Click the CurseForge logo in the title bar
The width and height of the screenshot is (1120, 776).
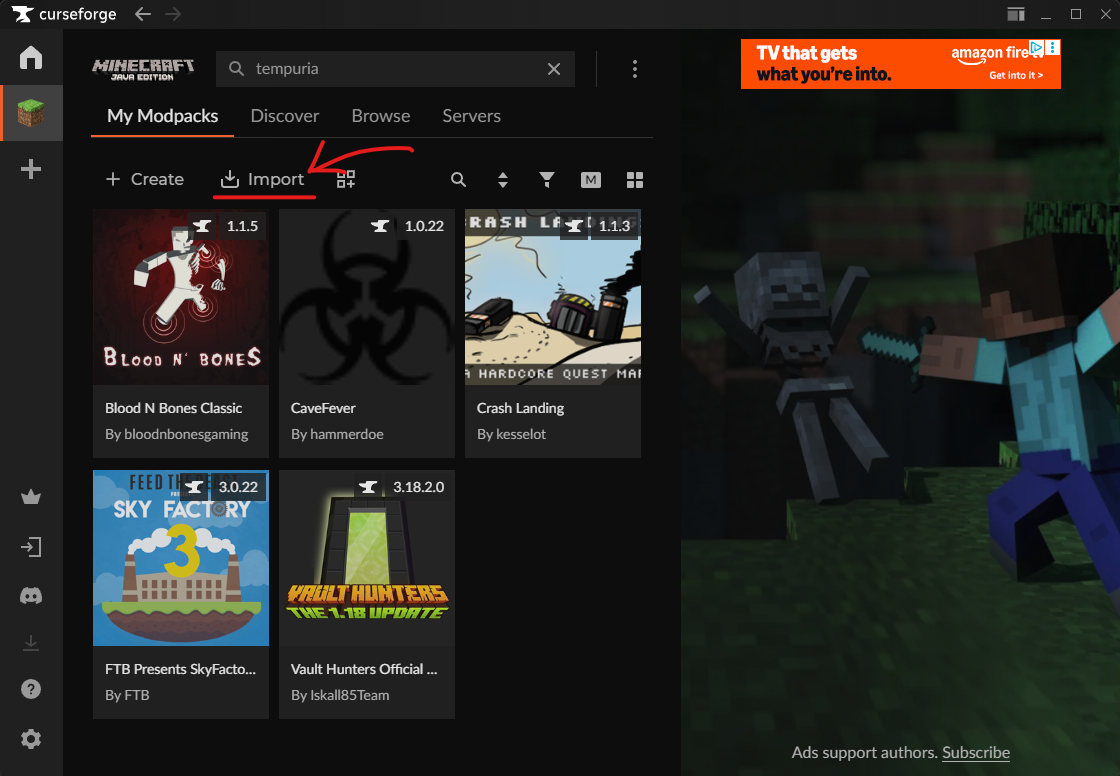tap(64, 14)
